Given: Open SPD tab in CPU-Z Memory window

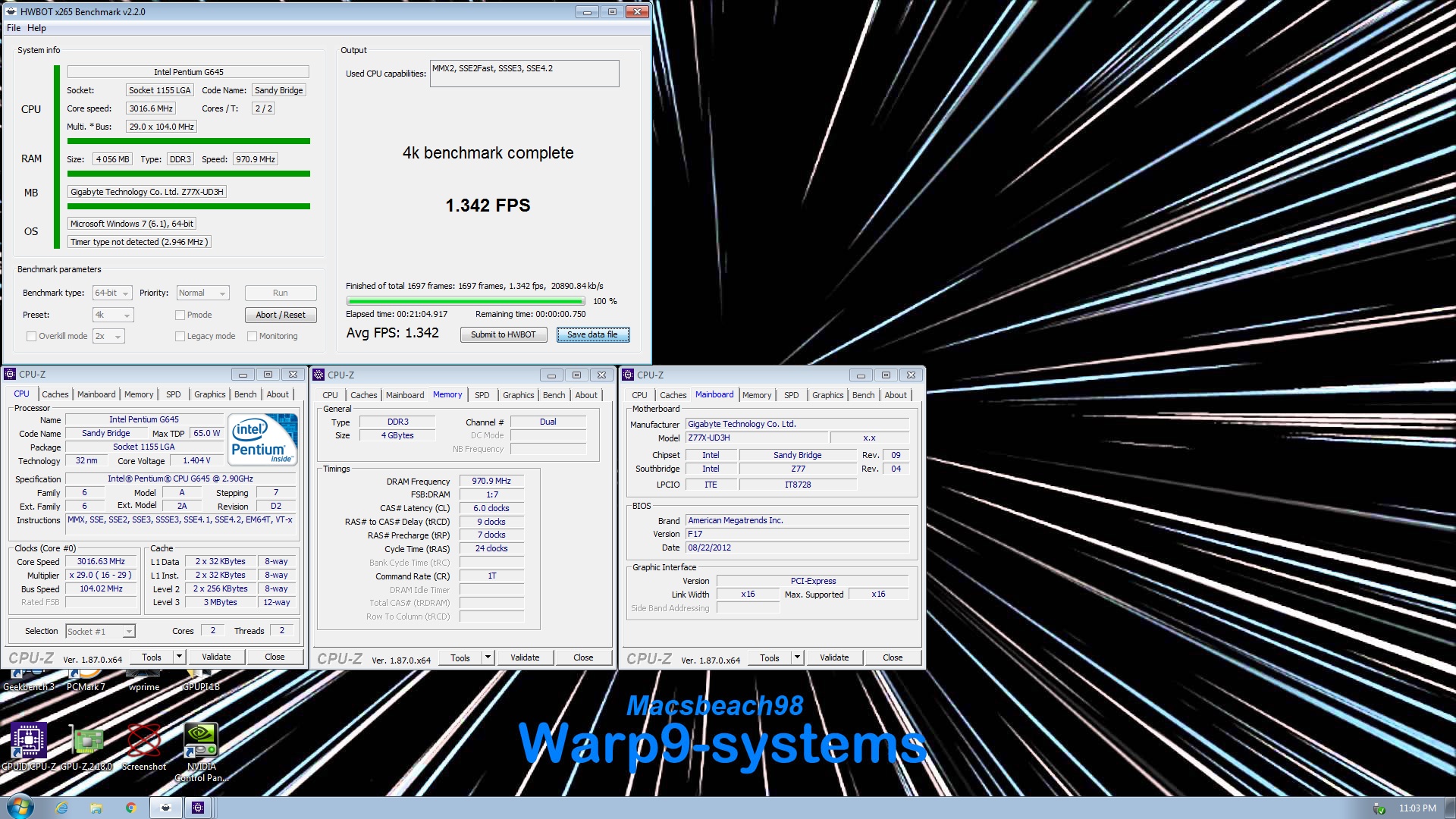Looking at the screenshot, I should [482, 395].
